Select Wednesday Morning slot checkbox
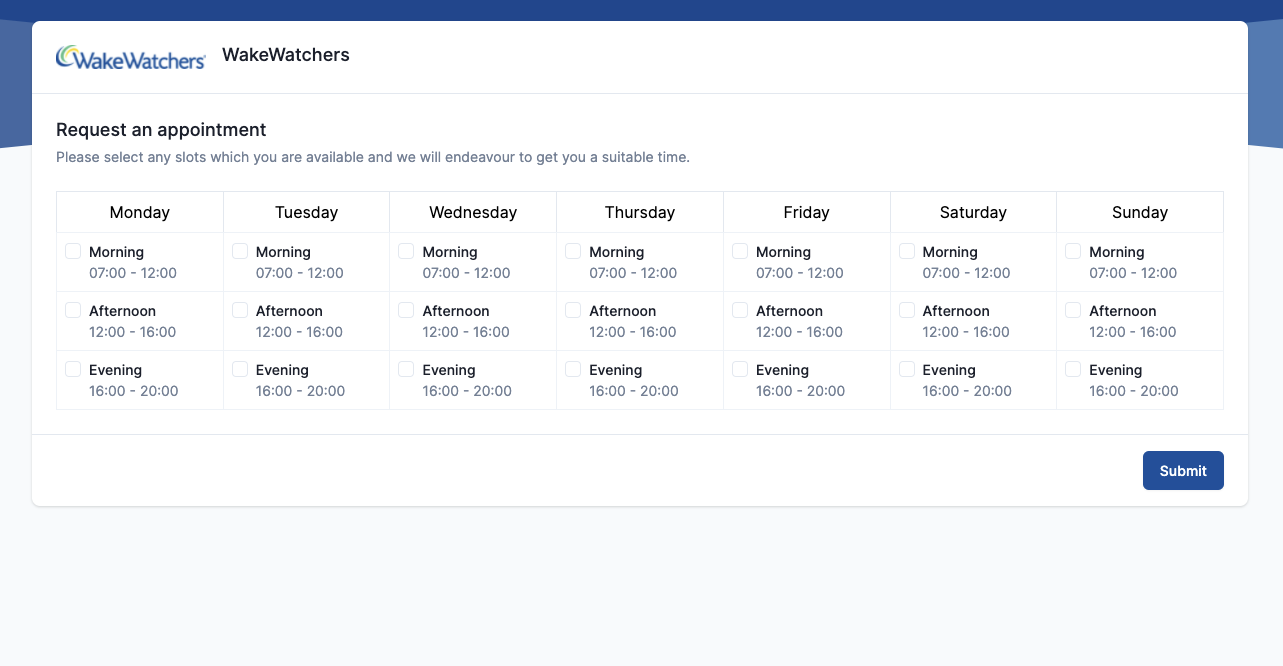This screenshot has height=666, width=1283. 406,251
